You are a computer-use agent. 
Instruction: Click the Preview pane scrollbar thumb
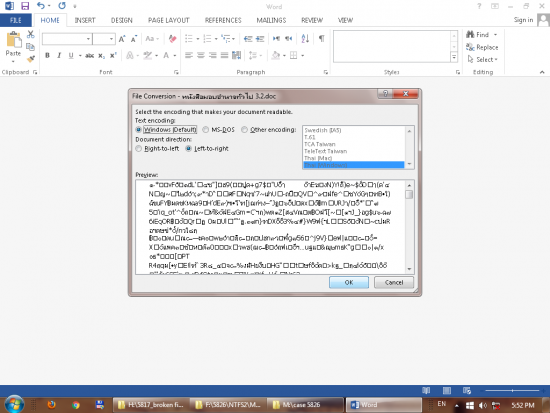point(409,194)
